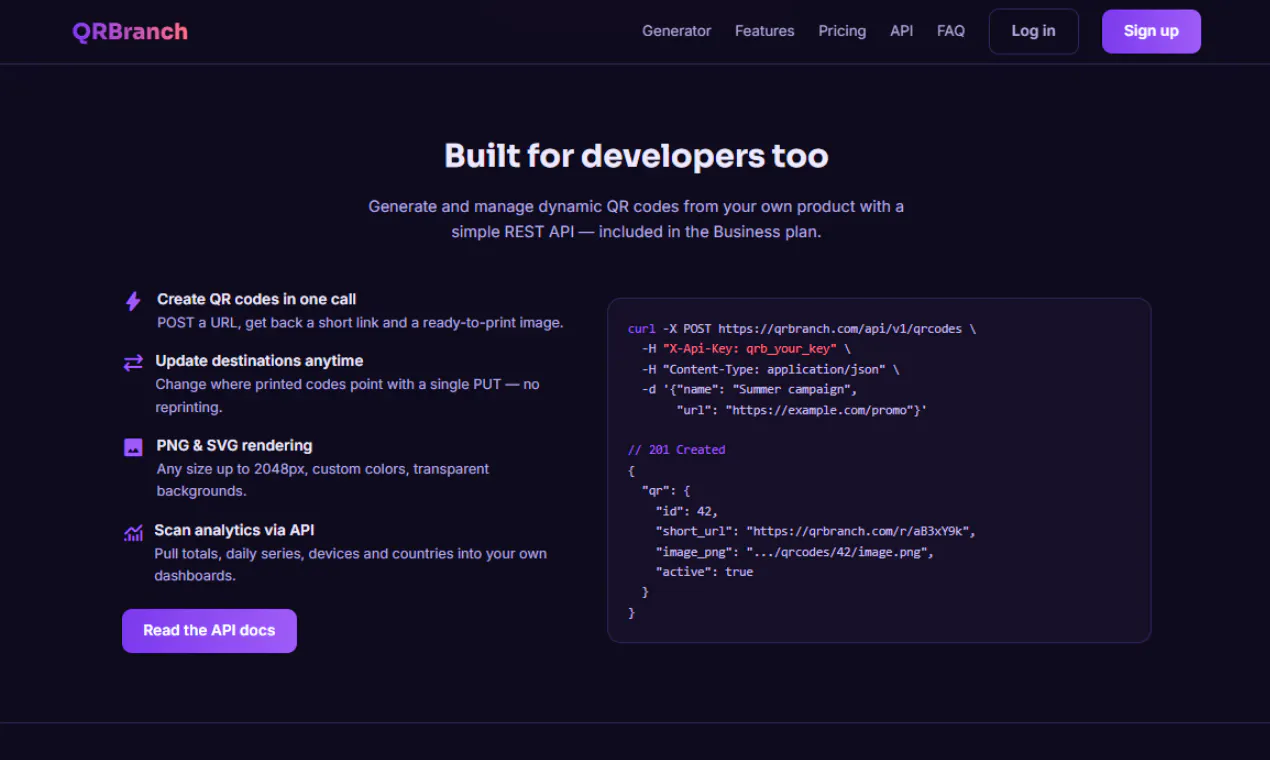
Task: Click the QRBranch logo
Action: point(130,31)
